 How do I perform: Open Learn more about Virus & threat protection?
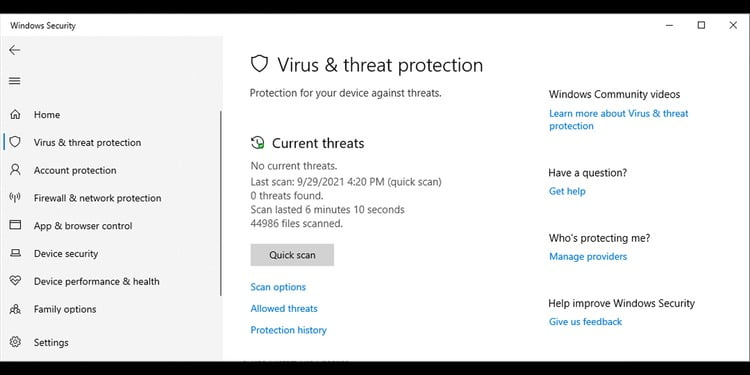tap(618, 120)
